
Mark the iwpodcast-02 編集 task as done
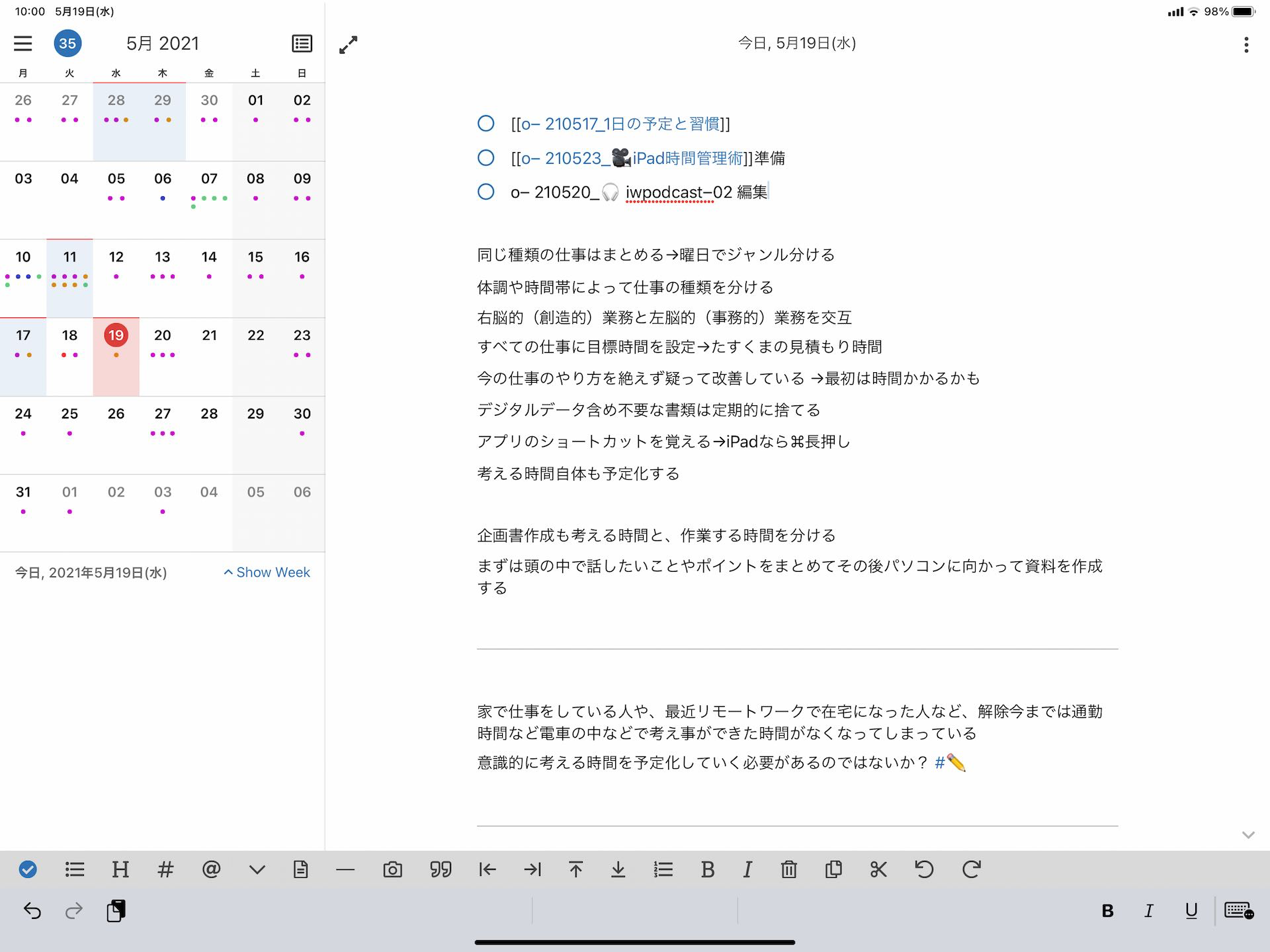pos(486,192)
